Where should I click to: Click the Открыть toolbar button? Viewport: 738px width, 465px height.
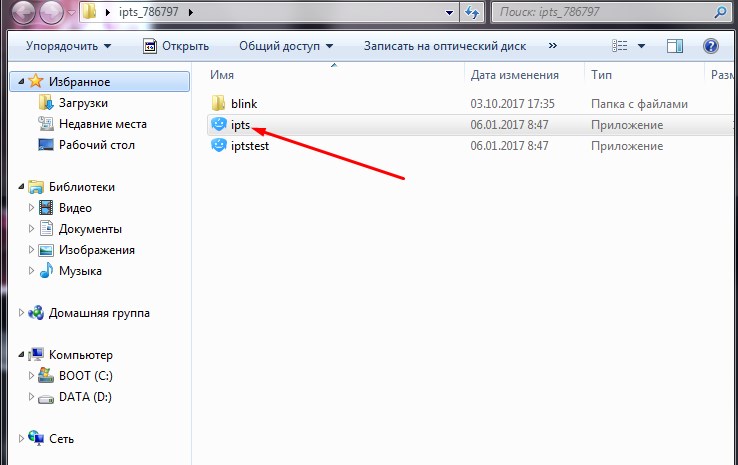click(x=176, y=46)
